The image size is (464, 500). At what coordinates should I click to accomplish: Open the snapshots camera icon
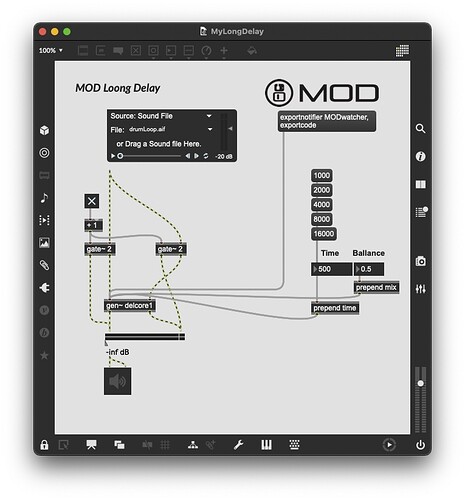(x=420, y=261)
